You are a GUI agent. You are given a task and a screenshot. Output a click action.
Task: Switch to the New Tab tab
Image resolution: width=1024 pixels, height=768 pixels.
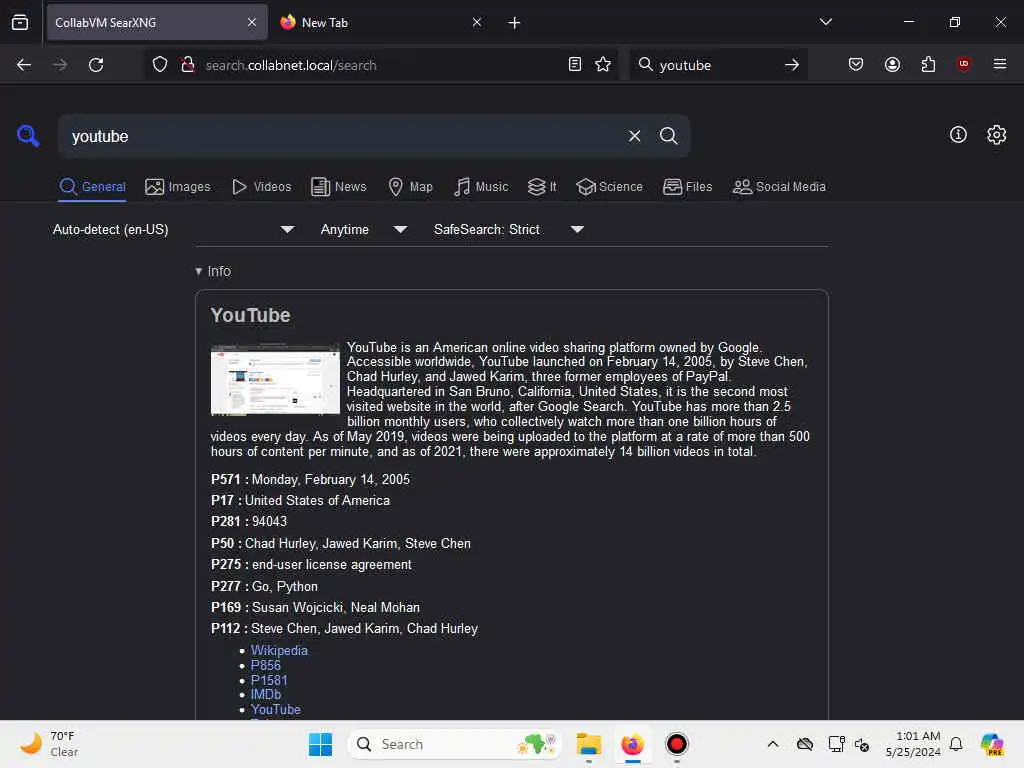379,22
